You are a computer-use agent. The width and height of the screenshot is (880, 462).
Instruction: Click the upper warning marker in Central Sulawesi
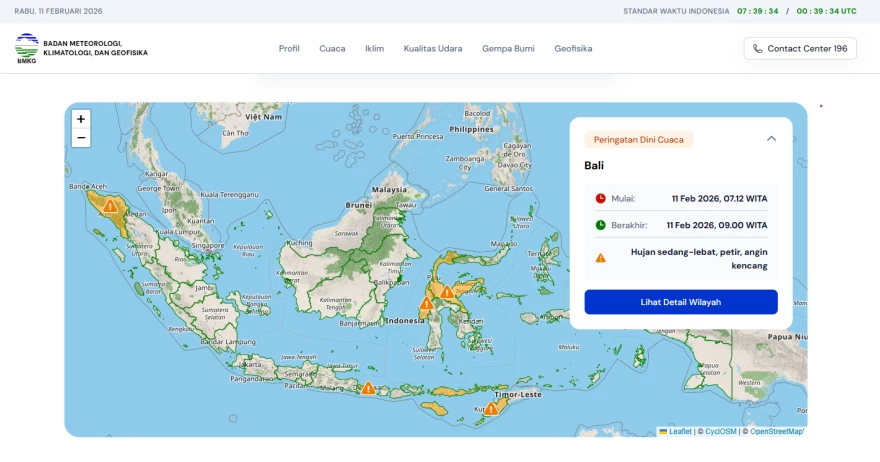[447, 292]
